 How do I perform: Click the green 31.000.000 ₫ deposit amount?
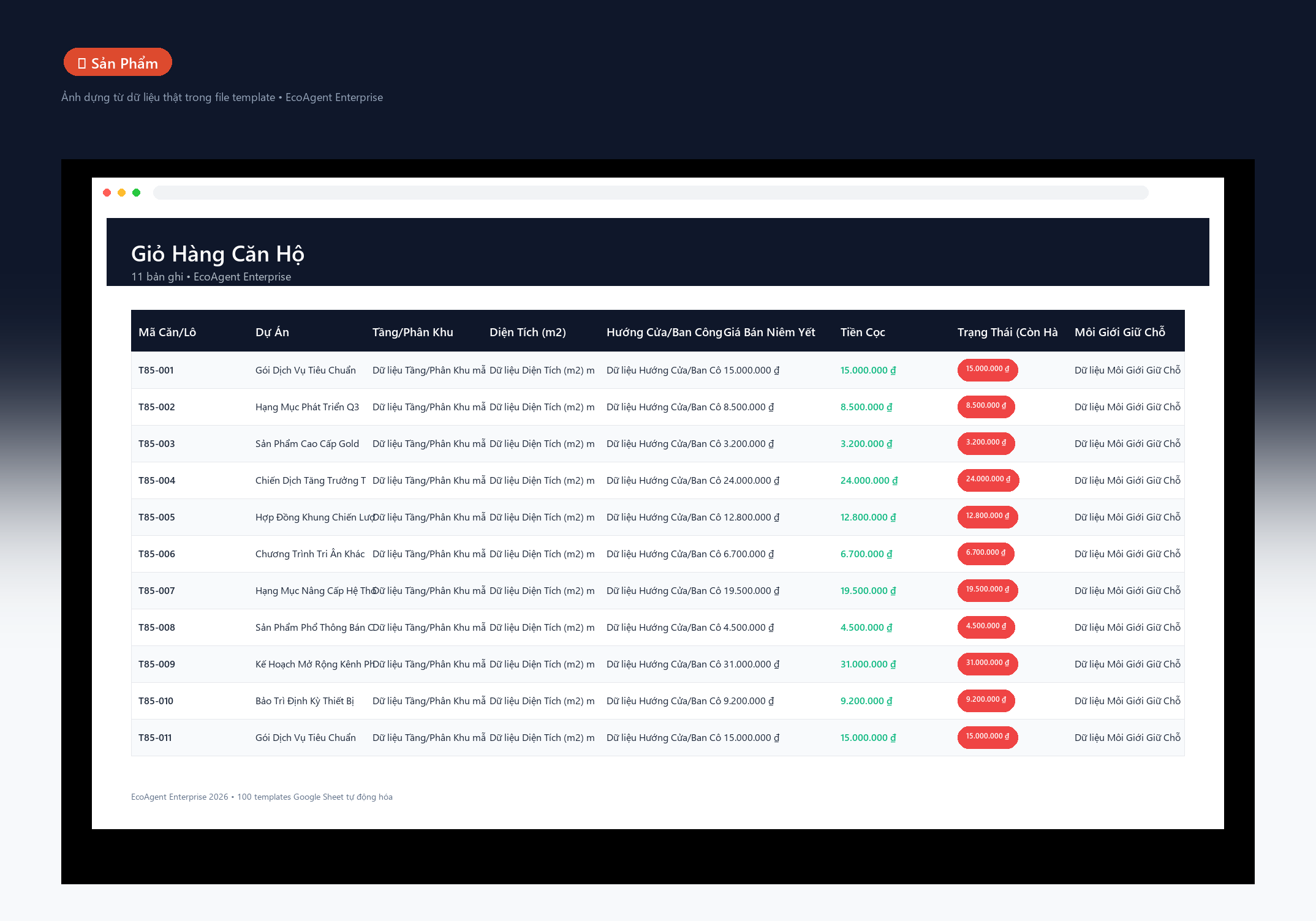pyautogui.click(x=868, y=664)
